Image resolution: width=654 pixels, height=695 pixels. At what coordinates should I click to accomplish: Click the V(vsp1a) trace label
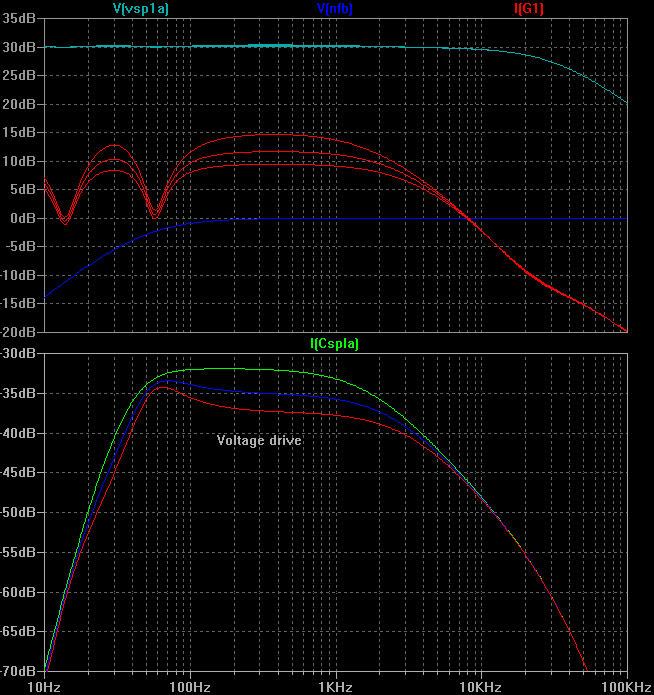coord(141,8)
